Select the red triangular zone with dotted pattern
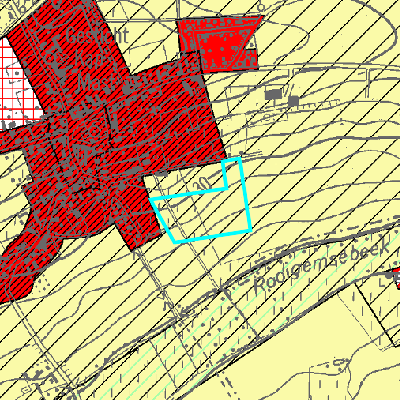 tap(220, 44)
